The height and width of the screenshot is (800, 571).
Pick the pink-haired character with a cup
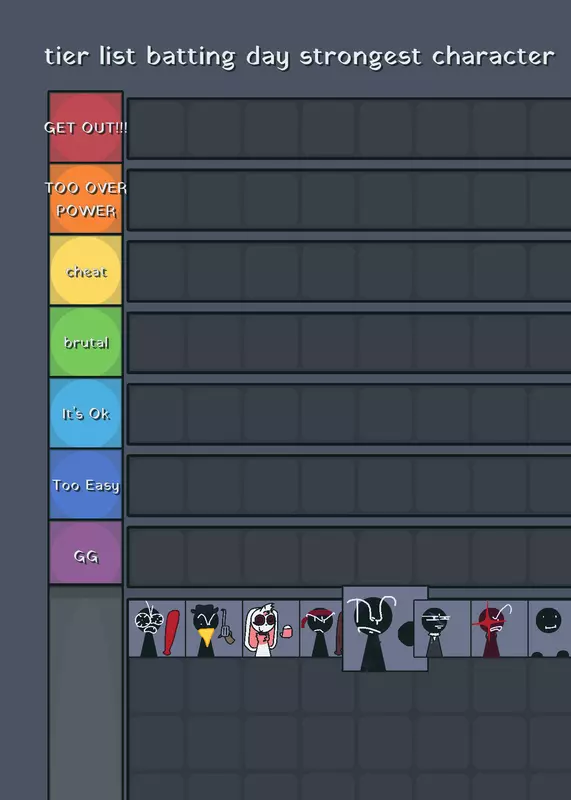pos(271,629)
